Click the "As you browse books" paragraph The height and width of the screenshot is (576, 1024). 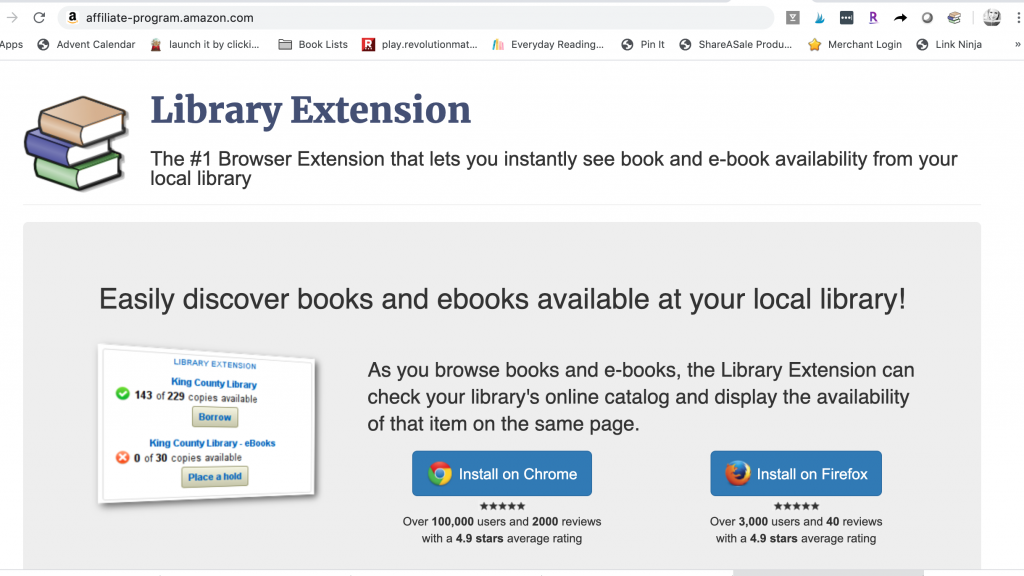(641, 397)
